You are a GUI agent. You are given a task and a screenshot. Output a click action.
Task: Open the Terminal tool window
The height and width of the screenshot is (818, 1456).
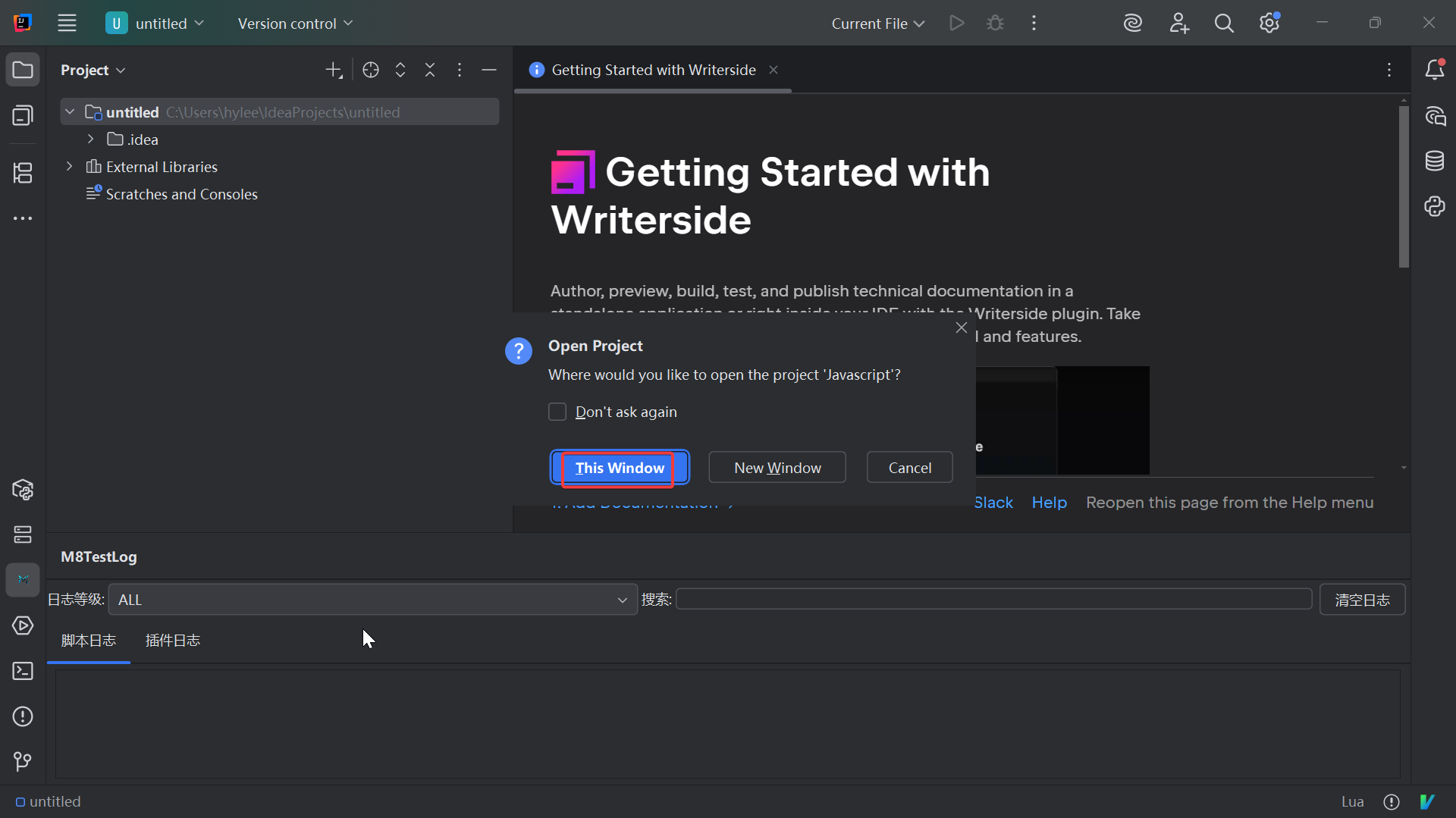pyautogui.click(x=23, y=671)
